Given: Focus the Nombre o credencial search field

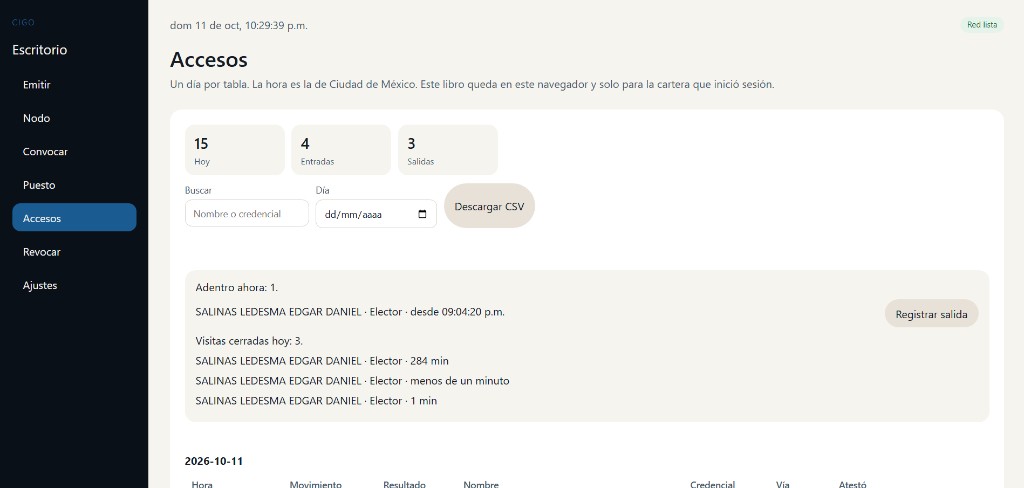Looking at the screenshot, I should pyautogui.click(x=247, y=214).
